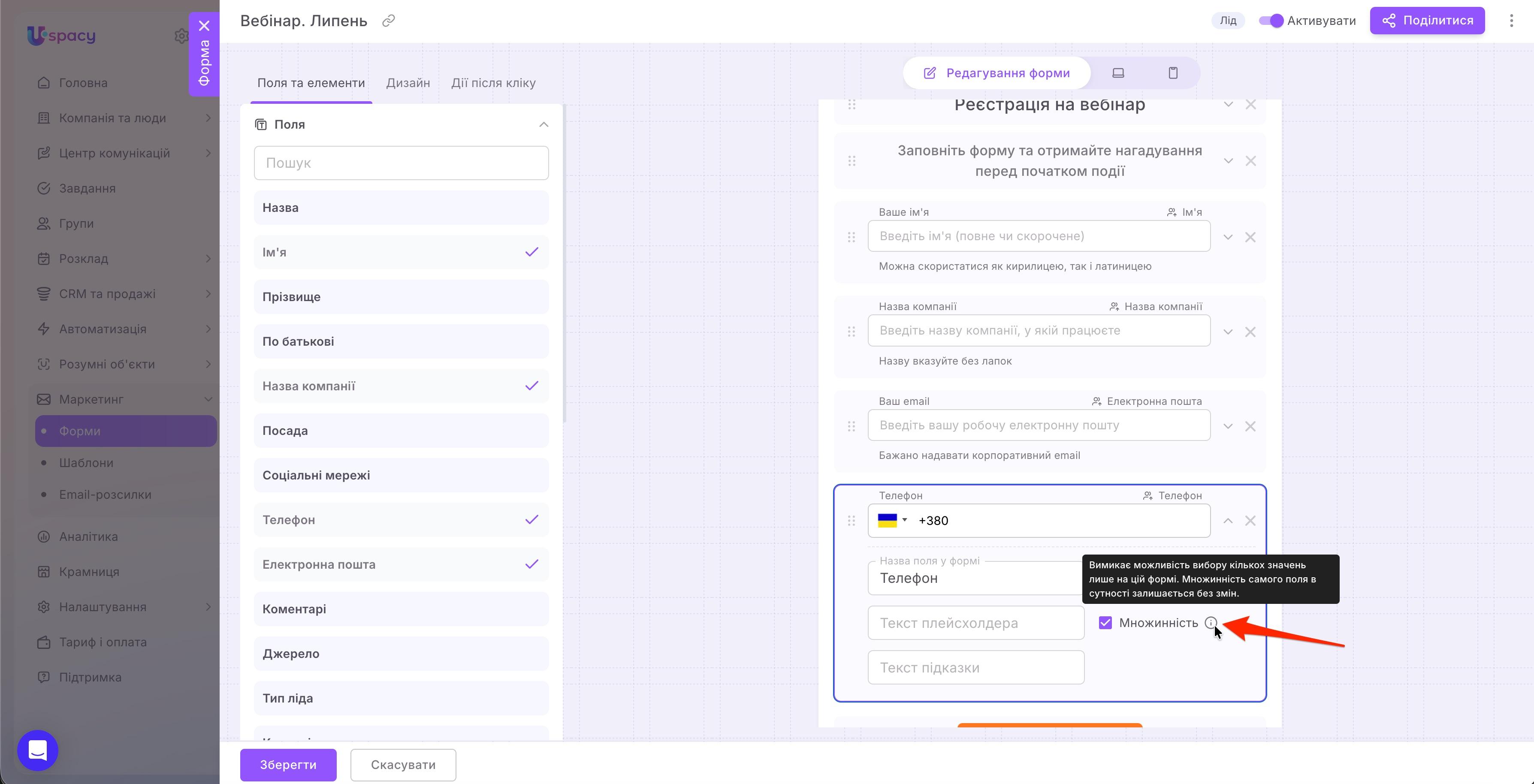Open Аналітика in sidebar
The height and width of the screenshot is (784, 1534).
[88, 537]
